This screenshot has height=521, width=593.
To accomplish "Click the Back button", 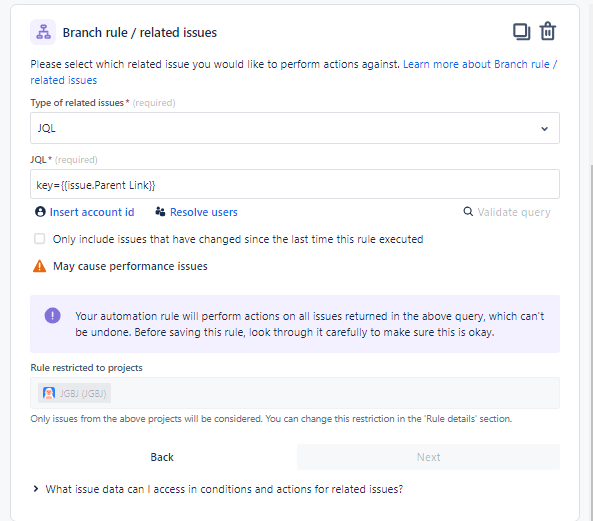I will [x=162, y=457].
